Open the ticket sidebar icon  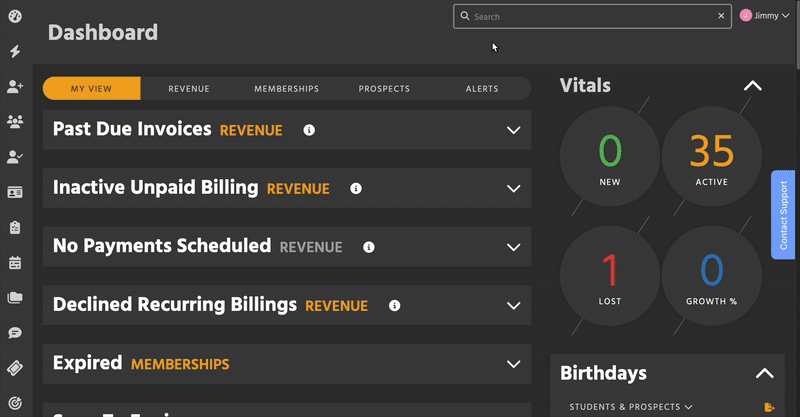click(15, 368)
